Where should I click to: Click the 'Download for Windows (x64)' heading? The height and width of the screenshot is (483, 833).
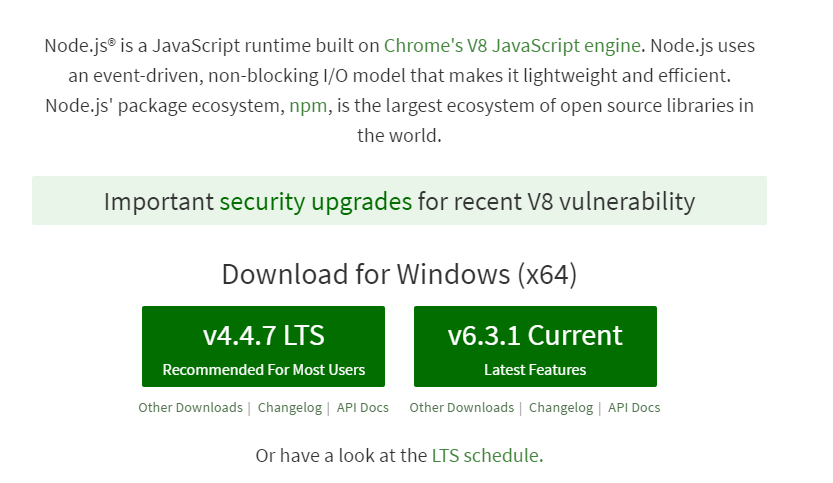tap(400, 274)
